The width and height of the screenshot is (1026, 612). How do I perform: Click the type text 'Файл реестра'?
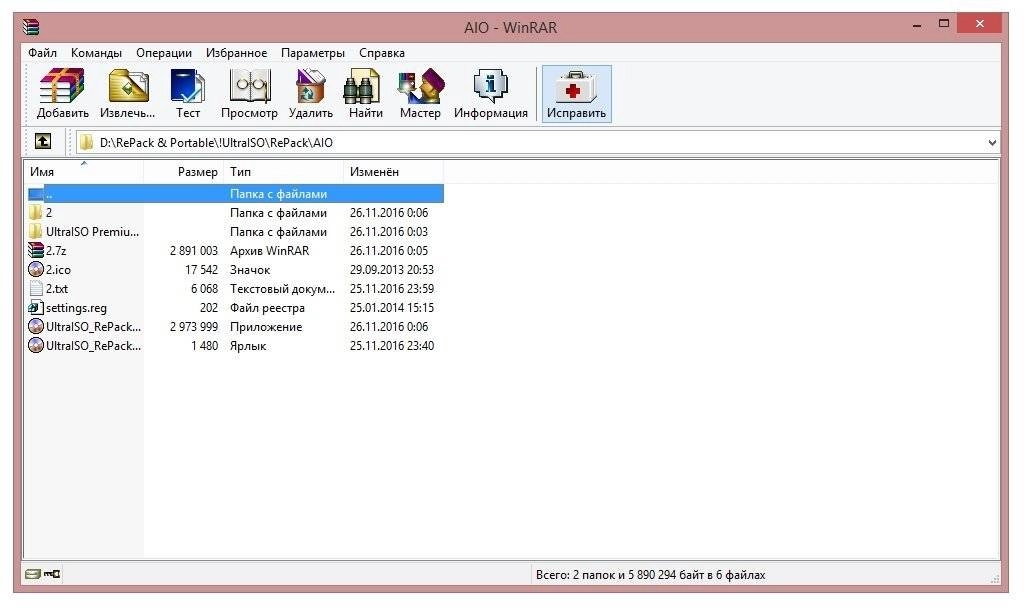(x=267, y=308)
